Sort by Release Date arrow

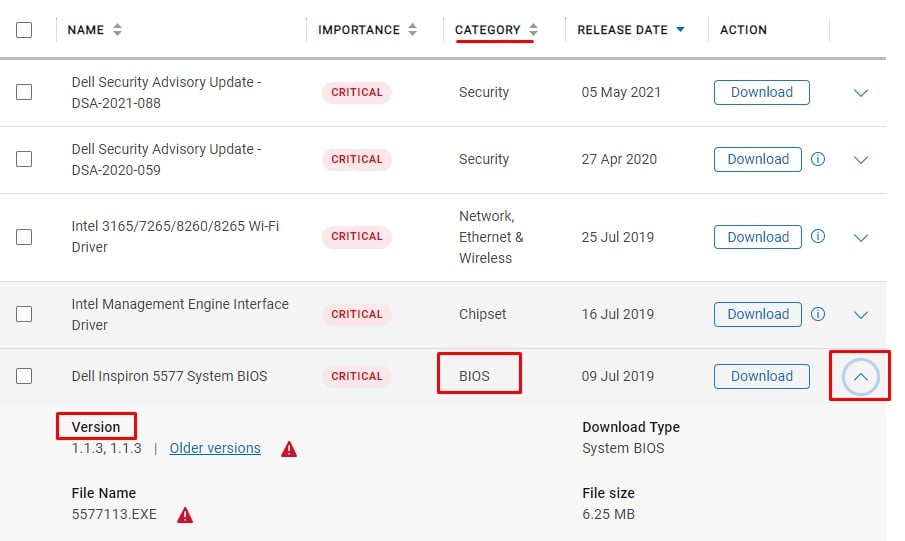point(681,30)
